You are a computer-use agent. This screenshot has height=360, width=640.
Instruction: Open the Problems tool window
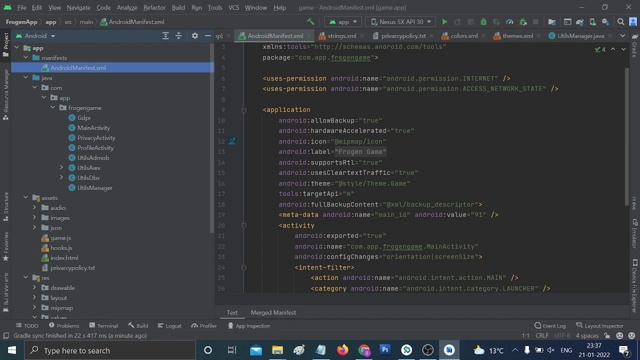[64, 326]
